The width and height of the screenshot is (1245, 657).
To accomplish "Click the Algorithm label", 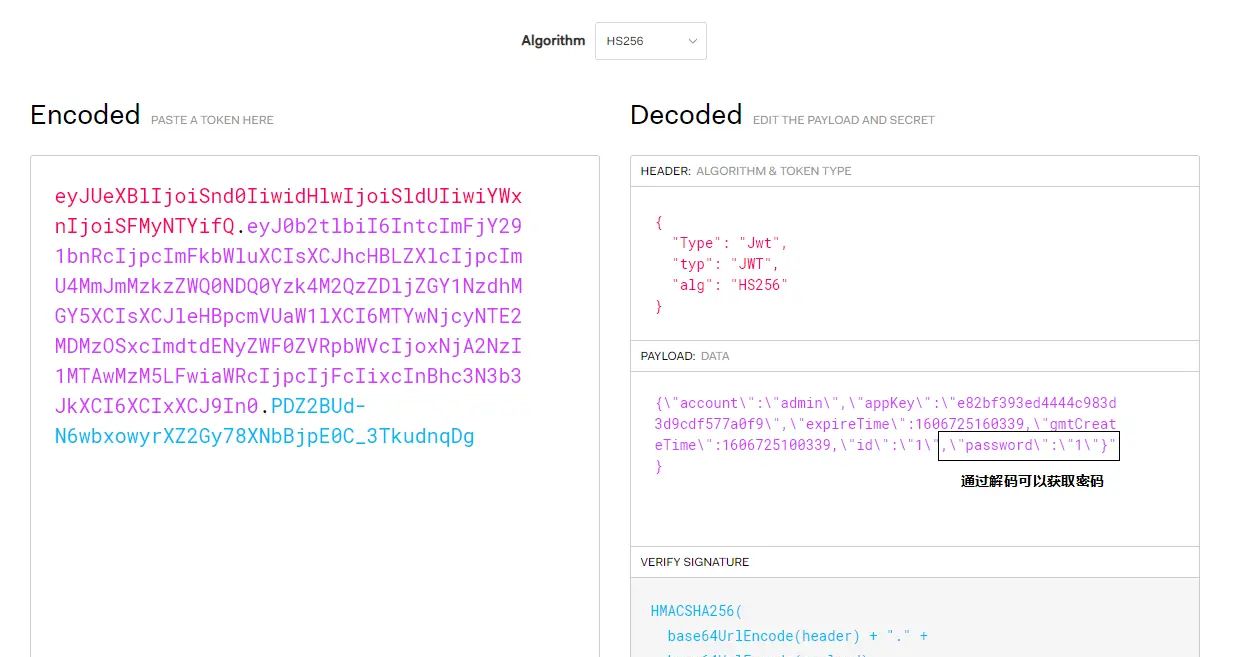I will point(552,41).
